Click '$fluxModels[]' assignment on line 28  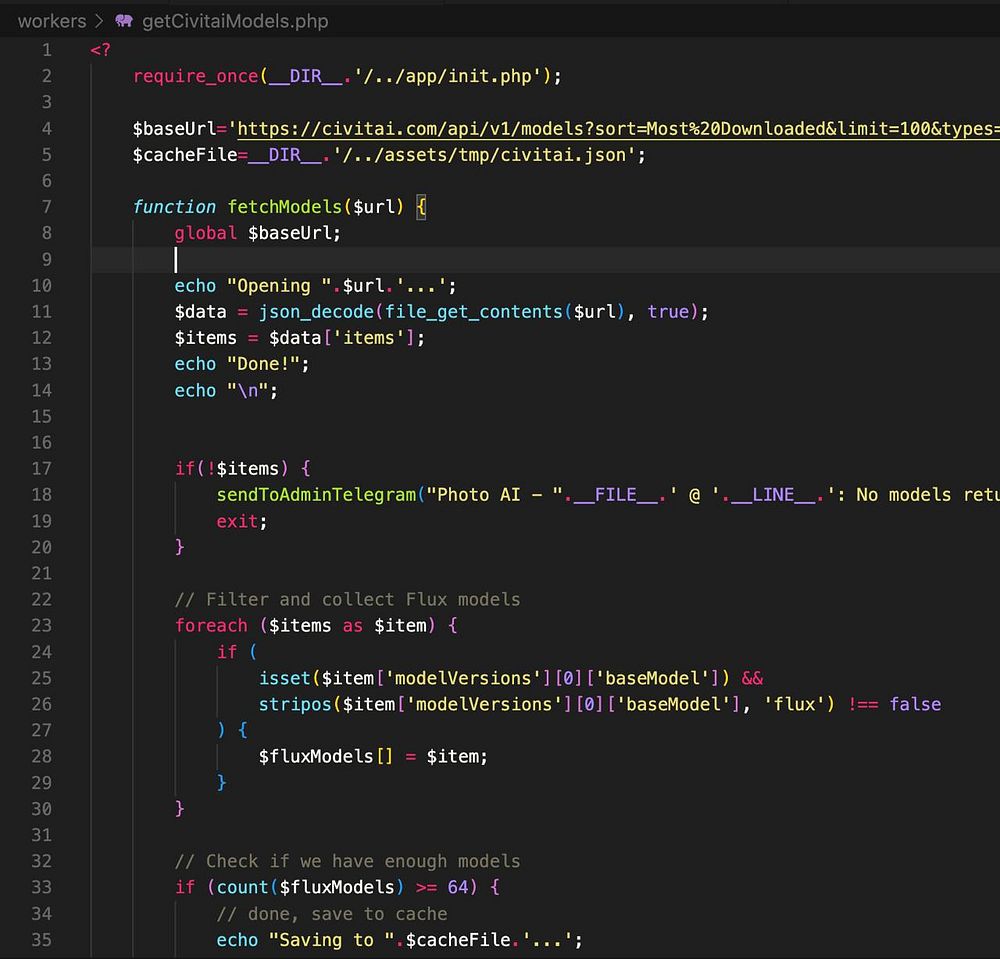pyautogui.click(x=326, y=756)
